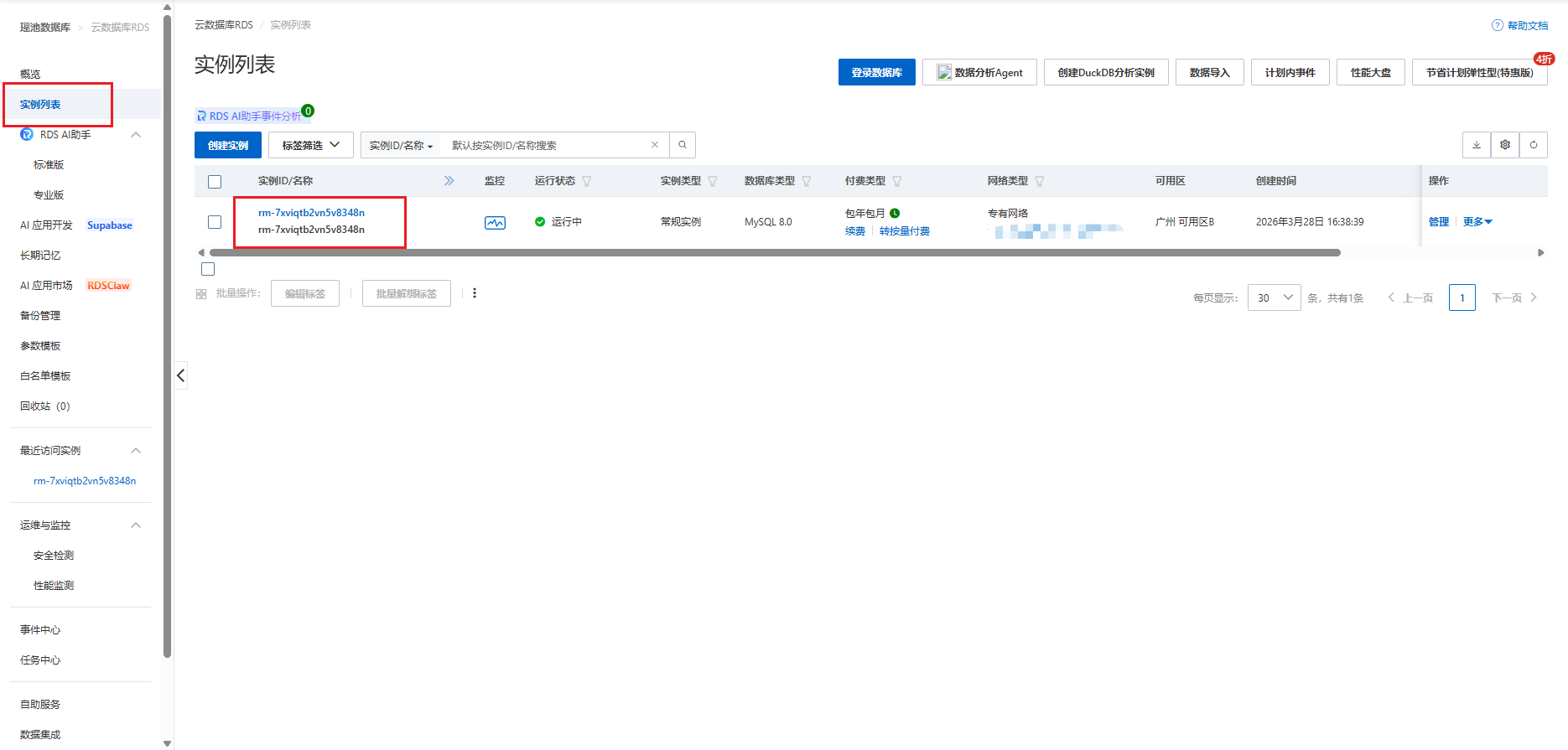Toggle the select-all checkbox in table header
Viewport: 1568px width, 750px height.
(215, 182)
